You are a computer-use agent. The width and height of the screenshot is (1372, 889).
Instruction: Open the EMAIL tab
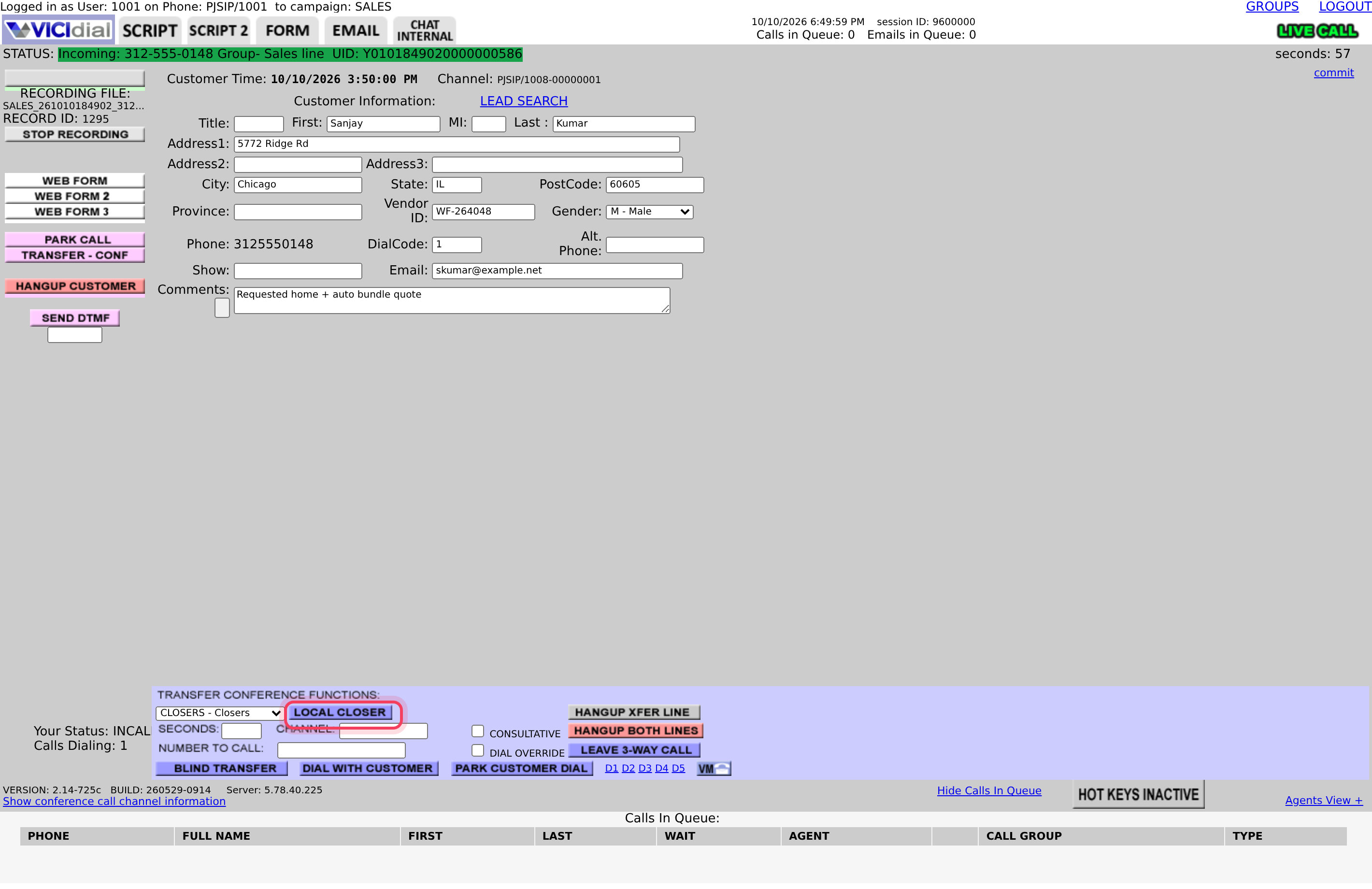[356, 30]
